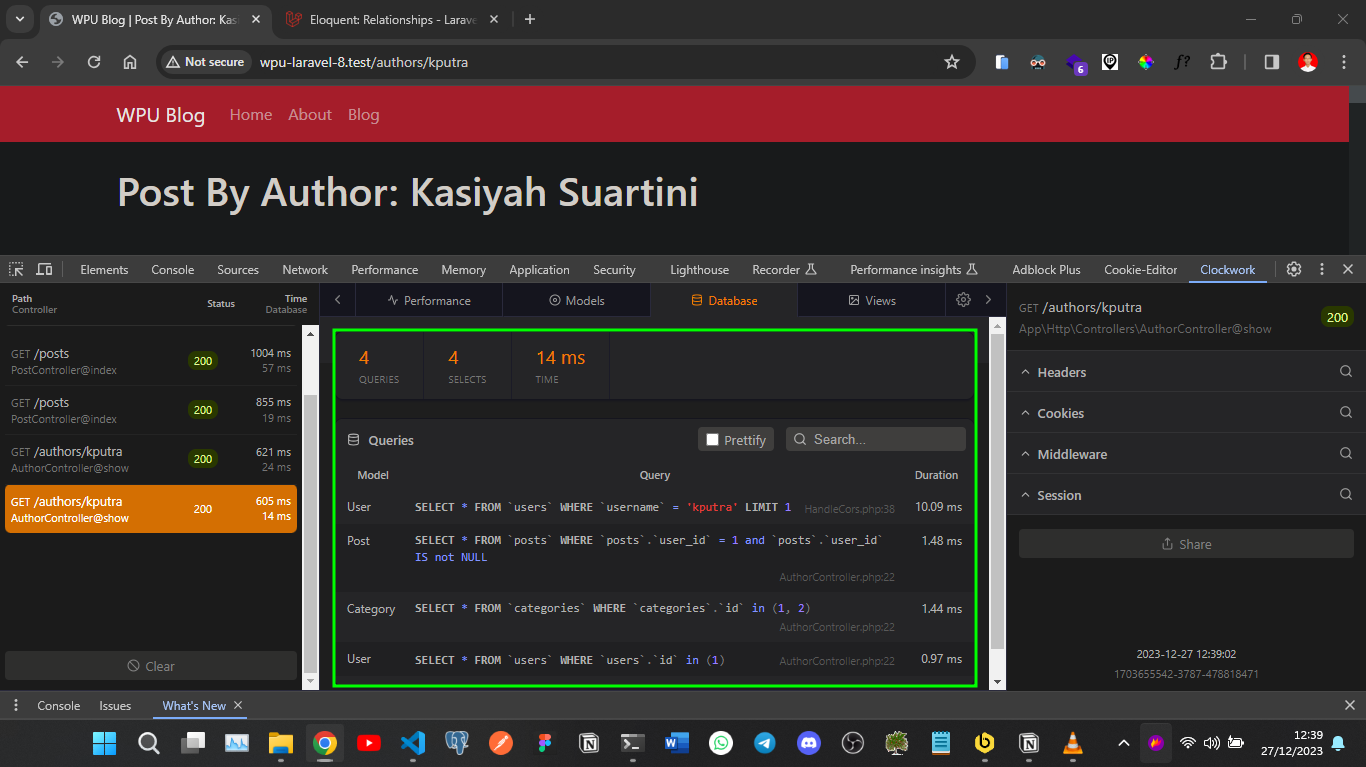
Task: Navigate to the Blog link on WPU Blog
Action: tap(363, 114)
